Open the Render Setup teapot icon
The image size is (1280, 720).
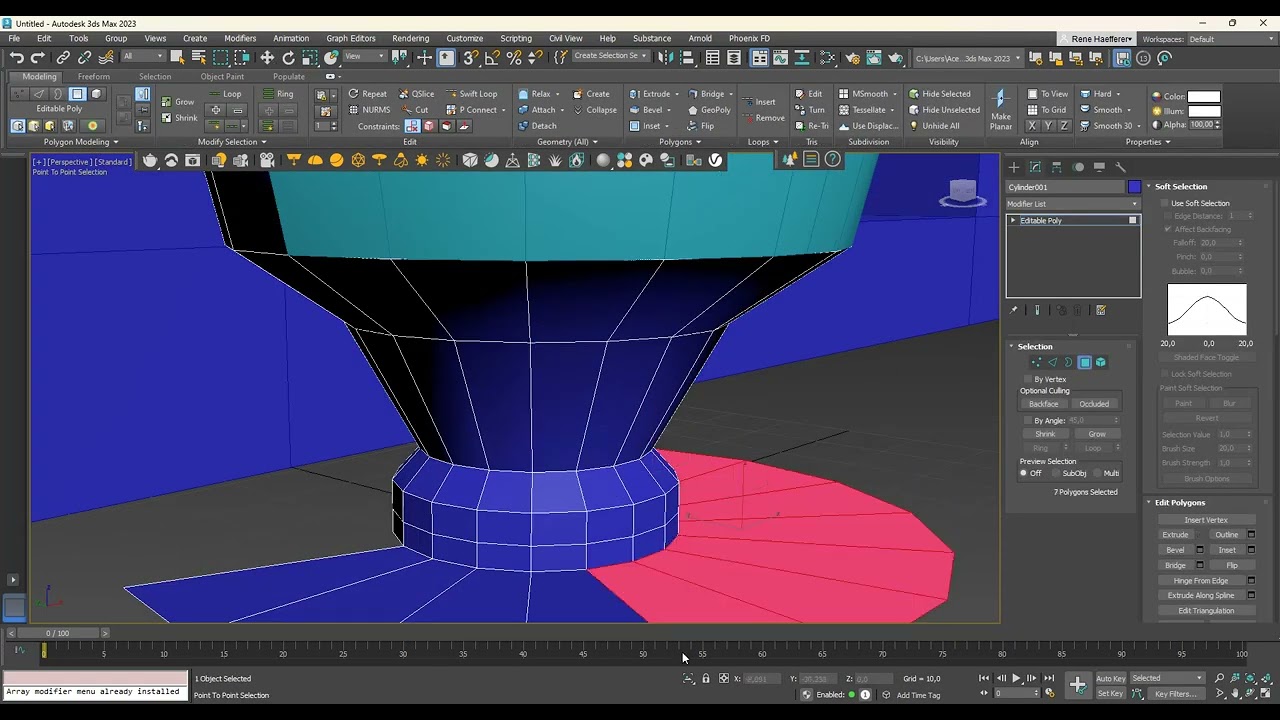click(852, 58)
